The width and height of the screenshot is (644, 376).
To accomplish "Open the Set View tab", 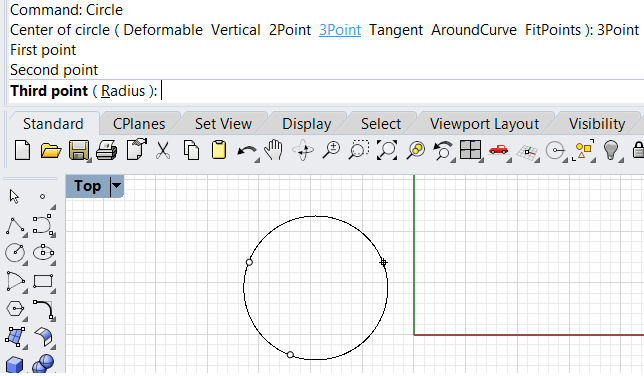I will [x=223, y=124].
